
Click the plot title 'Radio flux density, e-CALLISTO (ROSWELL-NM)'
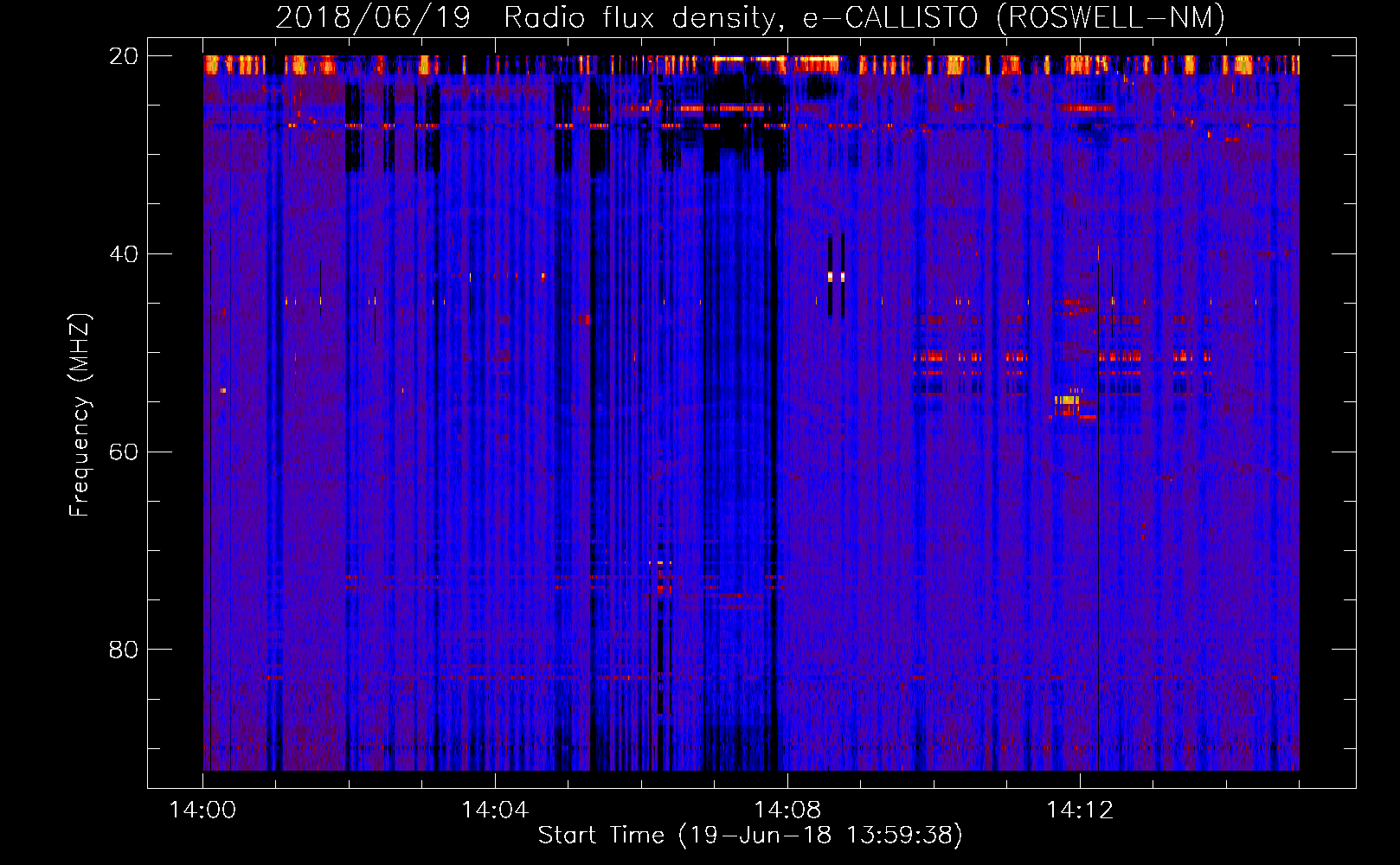click(864, 17)
